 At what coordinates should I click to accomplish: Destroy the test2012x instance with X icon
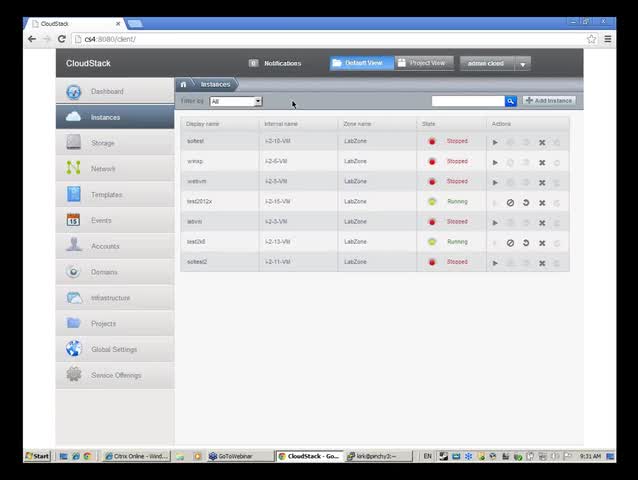click(x=542, y=203)
